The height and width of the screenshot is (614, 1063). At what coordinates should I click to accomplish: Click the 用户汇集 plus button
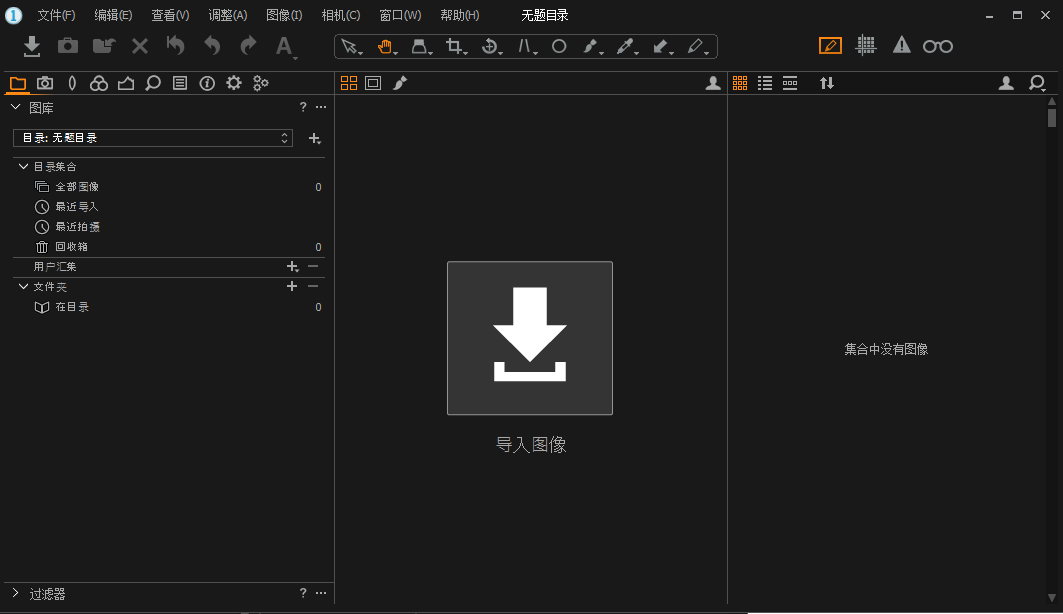(292, 266)
